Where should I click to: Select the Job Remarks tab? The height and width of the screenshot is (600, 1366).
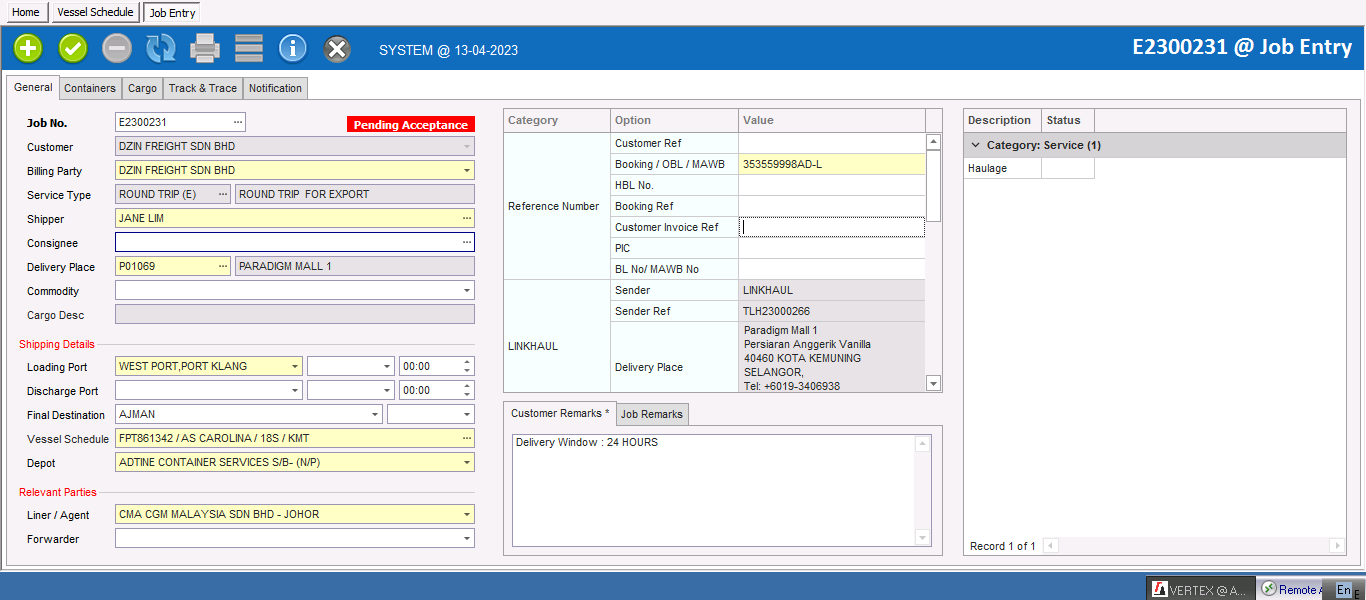pos(652,414)
